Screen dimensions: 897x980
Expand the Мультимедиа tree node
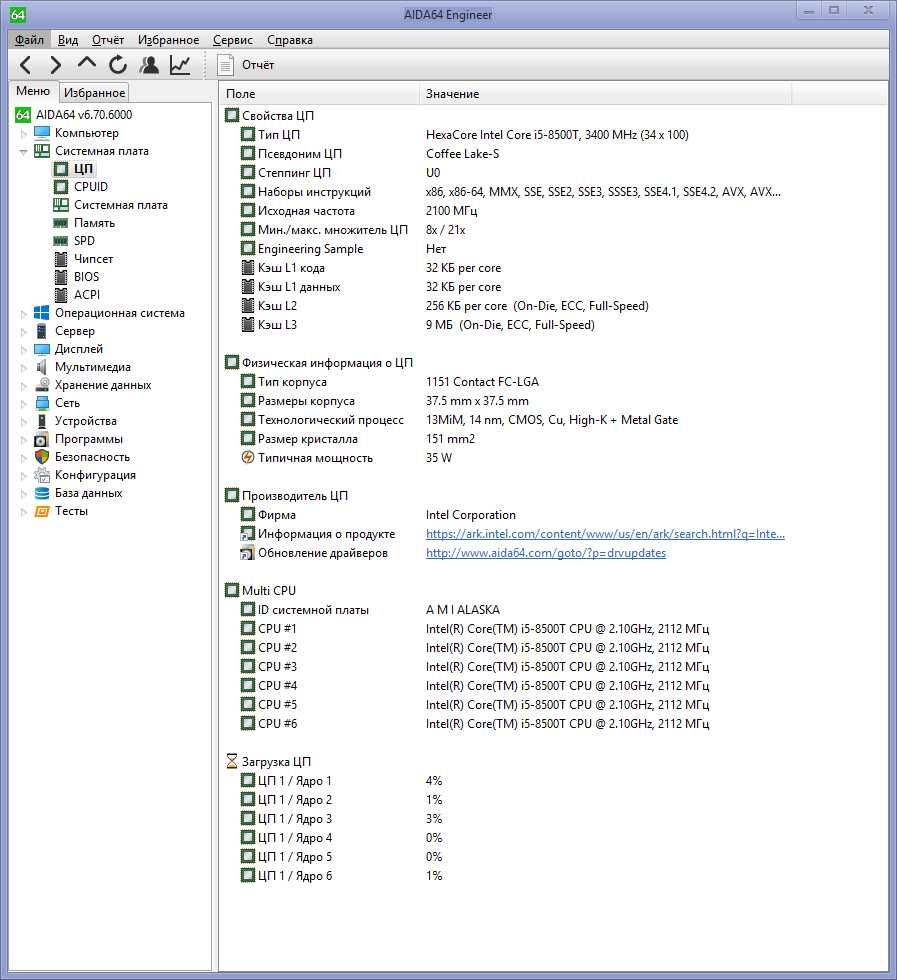pyautogui.click(x=24, y=367)
